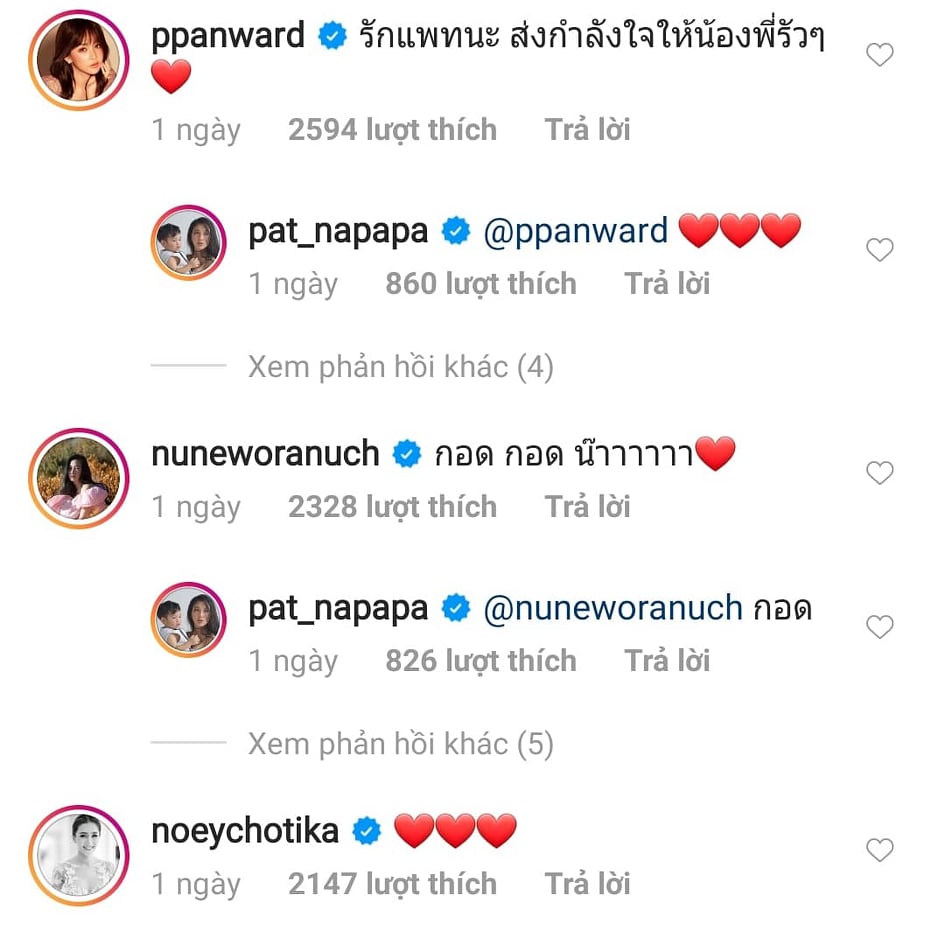This screenshot has height=936, width=936.
Task: Show the 860 lượt thích likes list
Action: (481, 284)
